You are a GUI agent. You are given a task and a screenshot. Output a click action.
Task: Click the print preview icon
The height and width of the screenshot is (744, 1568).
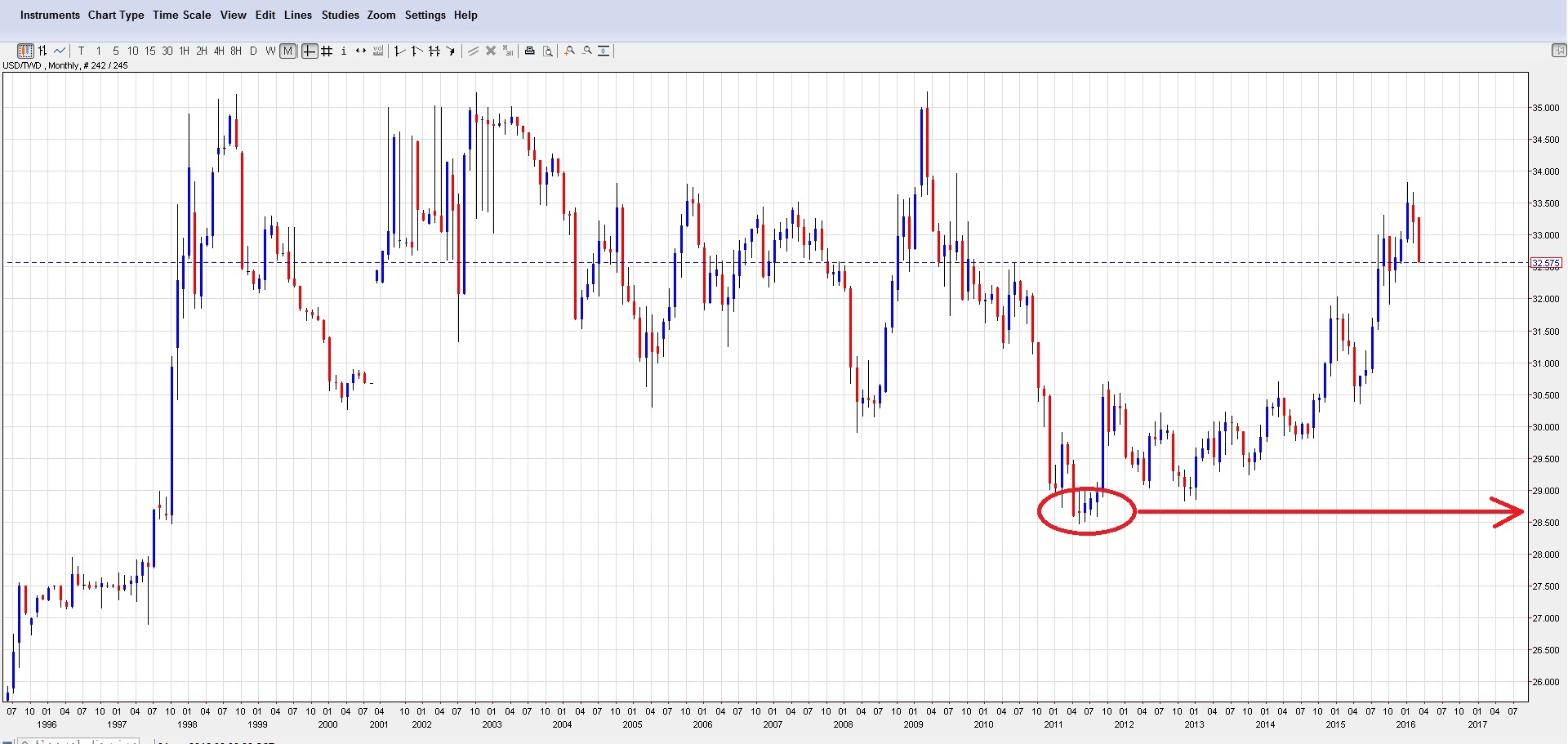[x=548, y=51]
